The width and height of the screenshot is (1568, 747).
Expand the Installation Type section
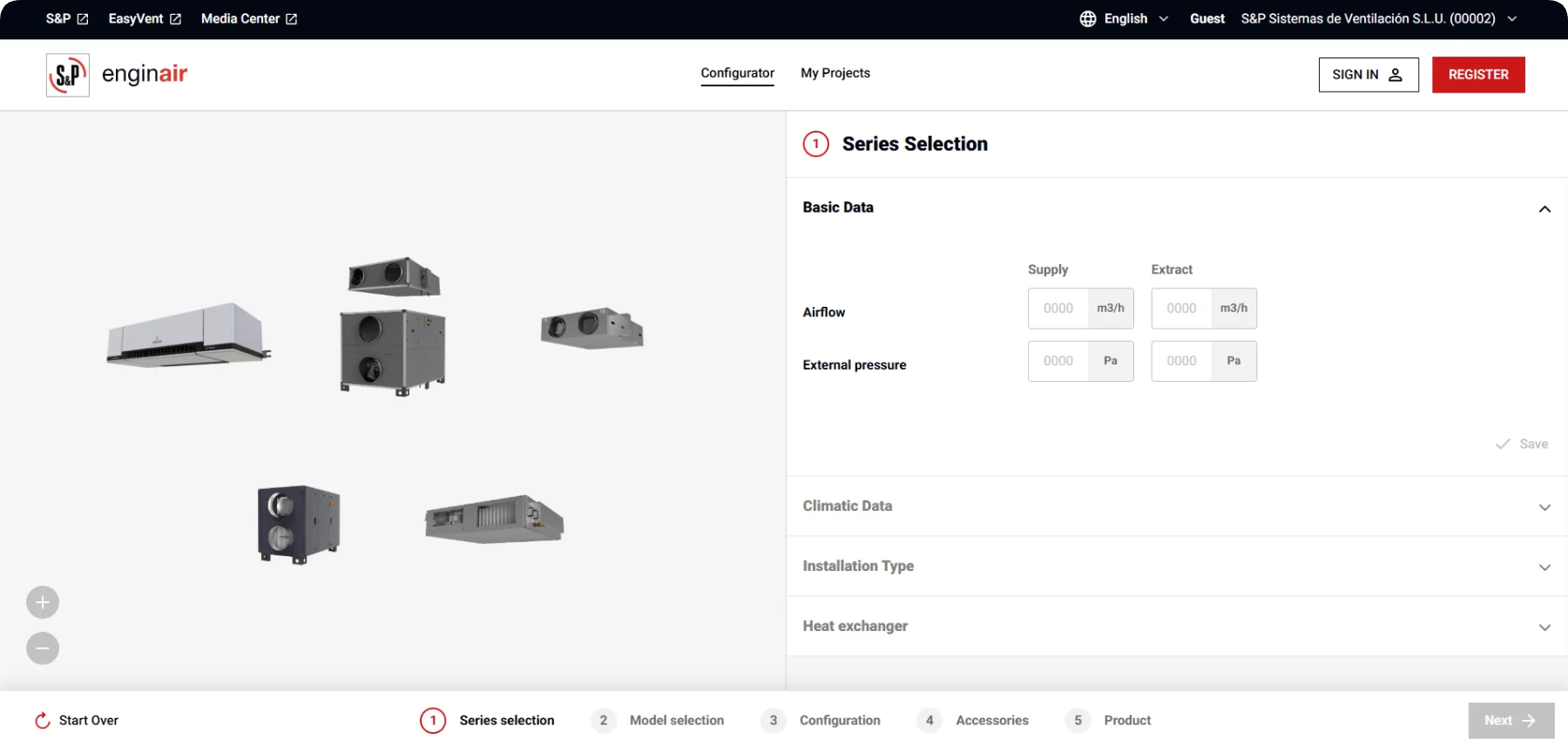coord(1177,567)
